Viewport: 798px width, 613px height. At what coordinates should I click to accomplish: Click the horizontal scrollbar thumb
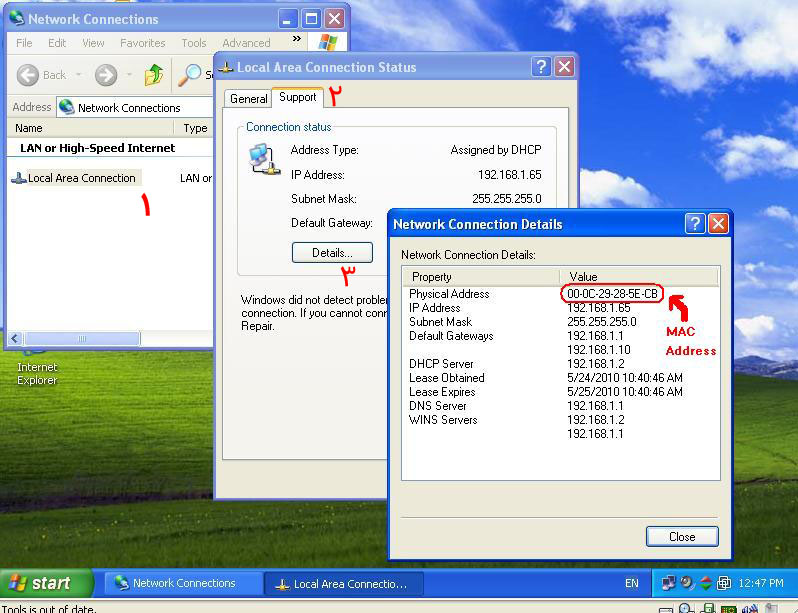click(82, 339)
